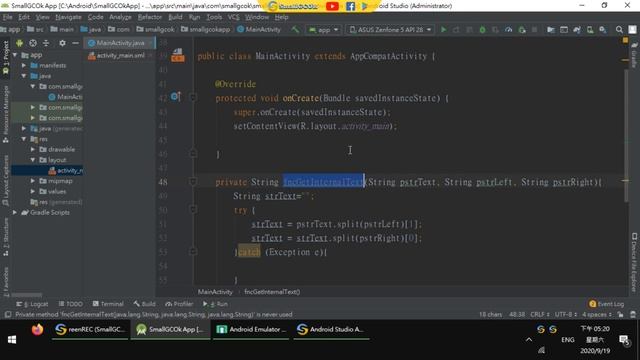Viewport: 640px width, 360px height.
Task: Open the Project panel gear settings
Action: pos(62,43)
